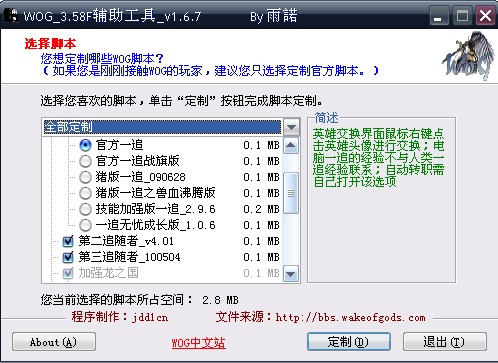Click the 定制(D) button

pos(348,342)
